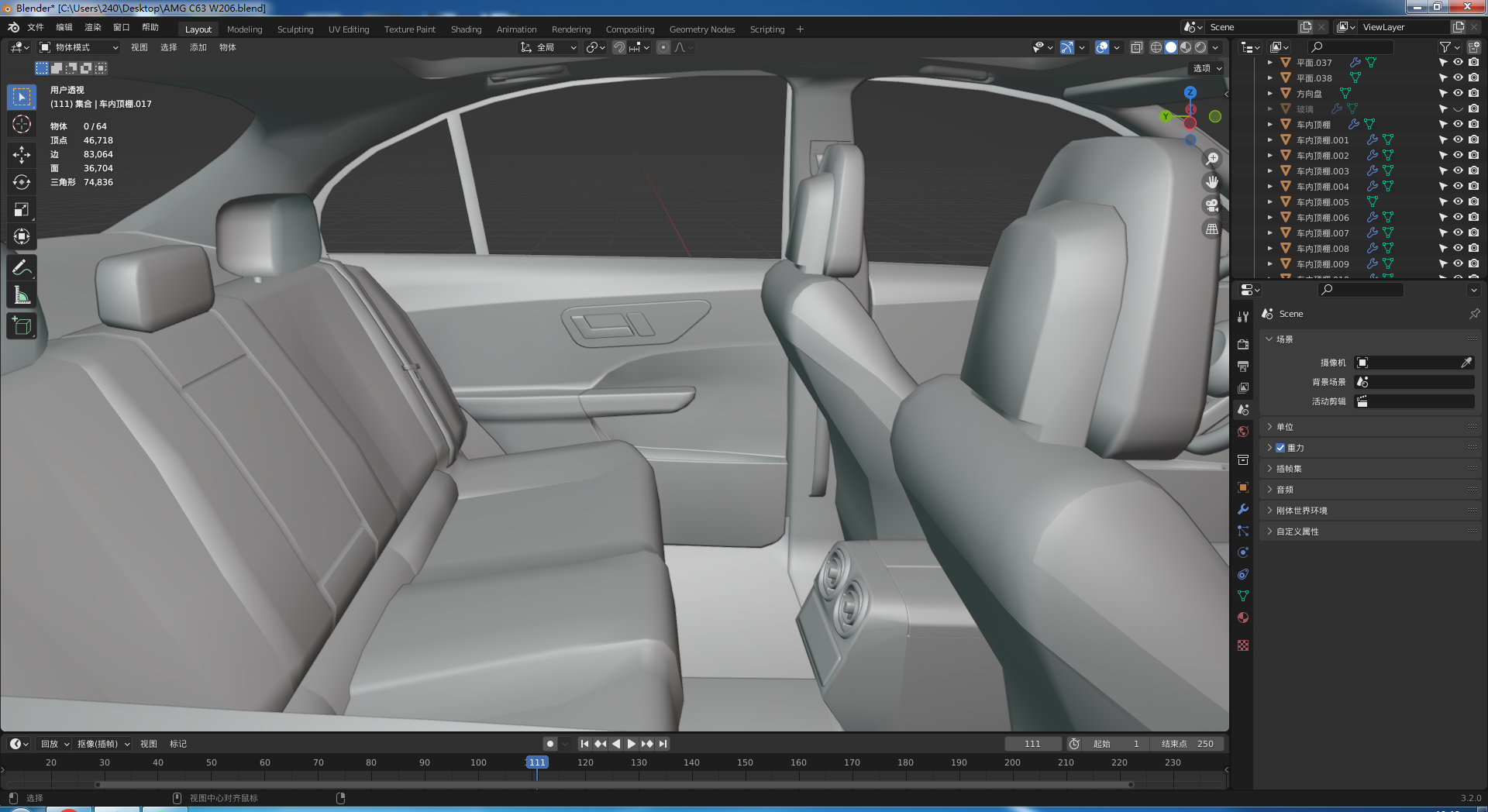
Task: Open the Object Data properties triangle tab
Action: (1243, 596)
